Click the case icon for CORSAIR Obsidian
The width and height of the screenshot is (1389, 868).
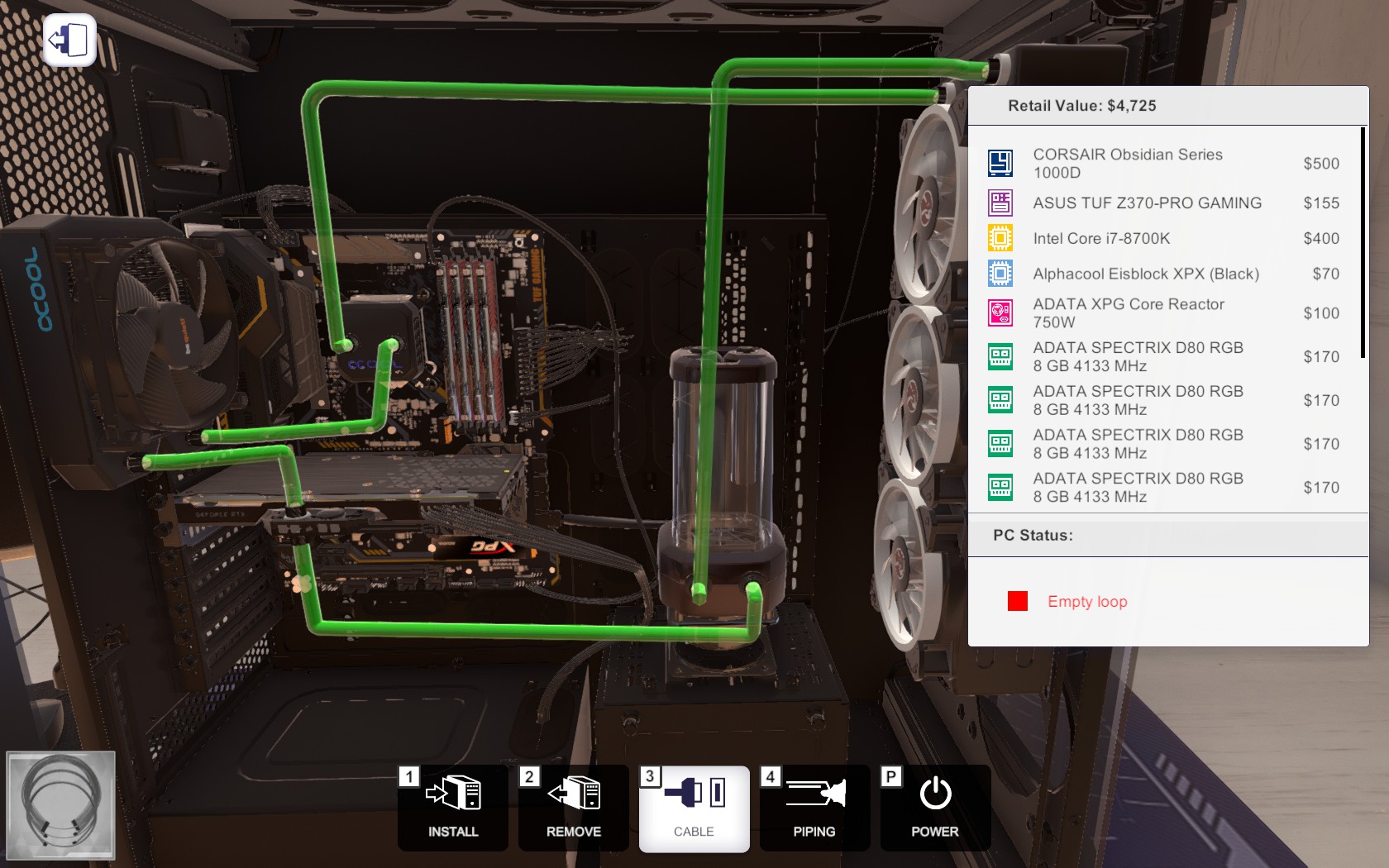pyautogui.click(x=1000, y=163)
